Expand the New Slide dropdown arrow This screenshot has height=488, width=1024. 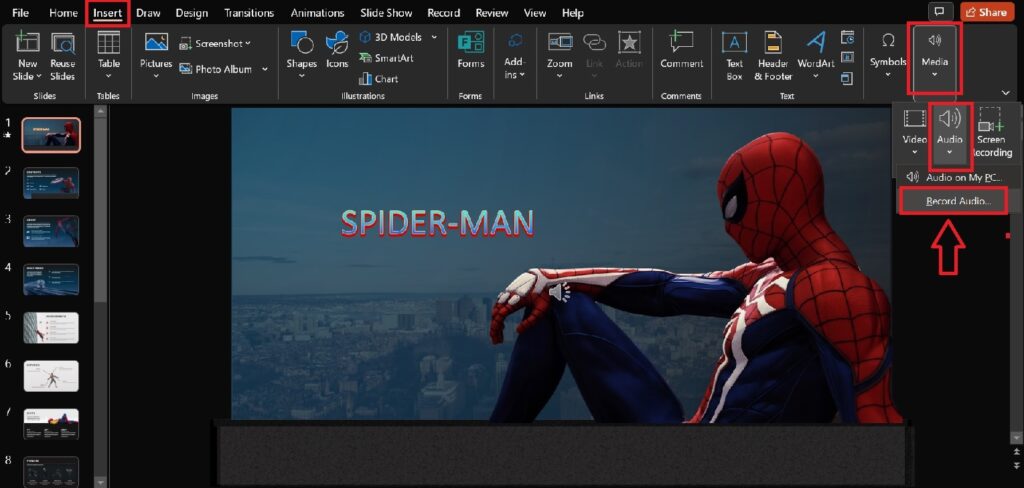coord(39,76)
